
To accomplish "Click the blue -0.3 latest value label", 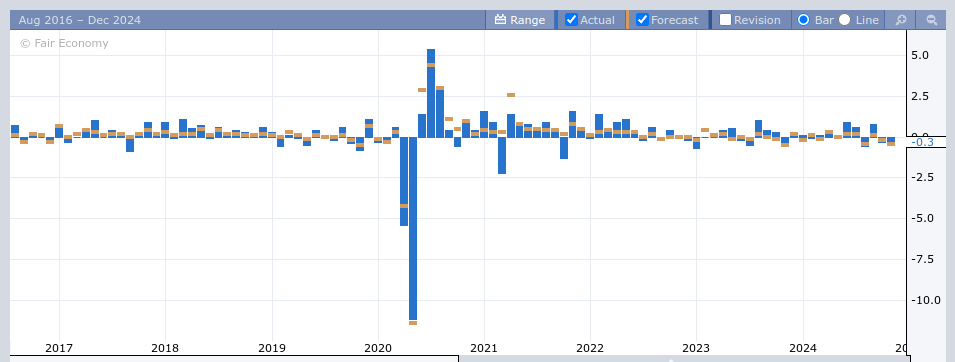I will pos(922,142).
